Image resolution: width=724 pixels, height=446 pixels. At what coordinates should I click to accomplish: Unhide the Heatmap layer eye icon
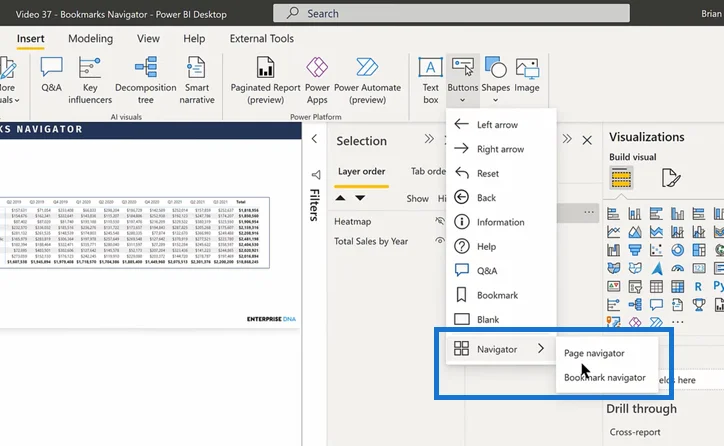click(440, 221)
